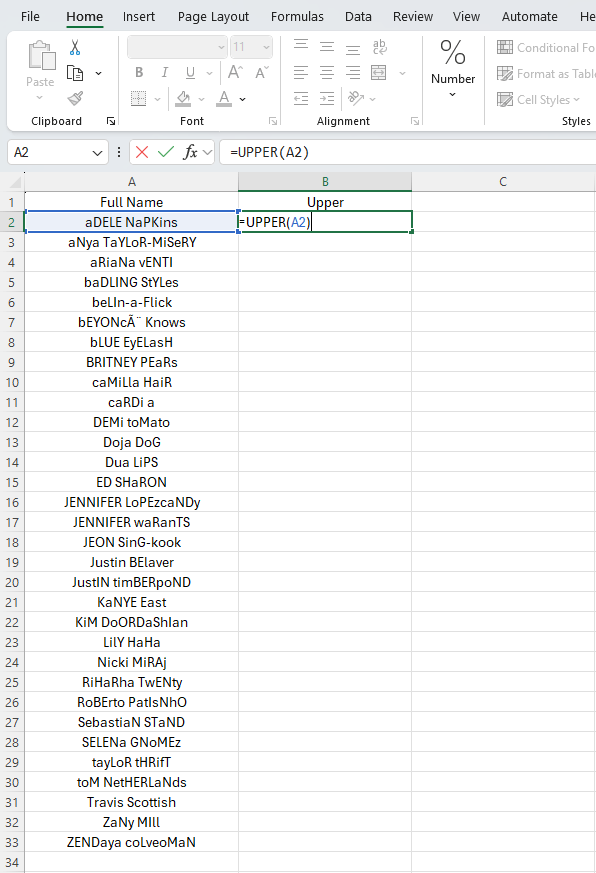Toggle Wrap Text icon

point(379,46)
